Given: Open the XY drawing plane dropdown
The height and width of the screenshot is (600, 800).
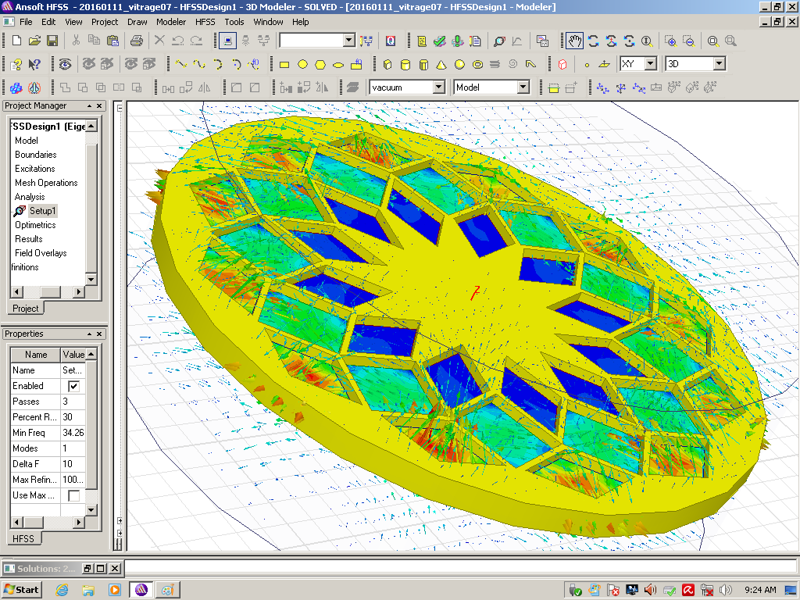Looking at the screenshot, I should pyautogui.click(x=650, y=64).
